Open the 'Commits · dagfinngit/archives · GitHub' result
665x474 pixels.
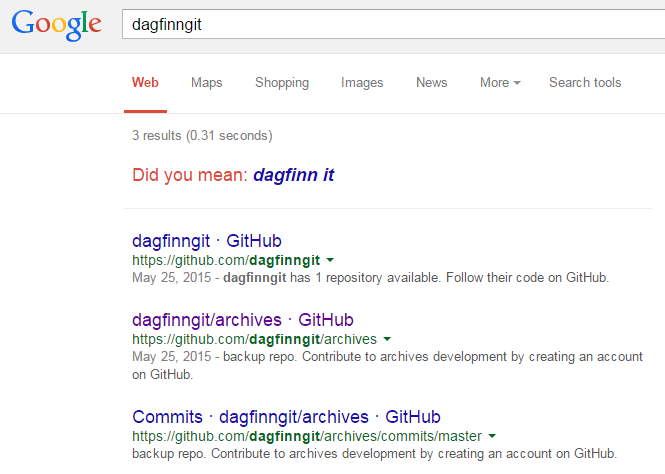pos(286,417)
